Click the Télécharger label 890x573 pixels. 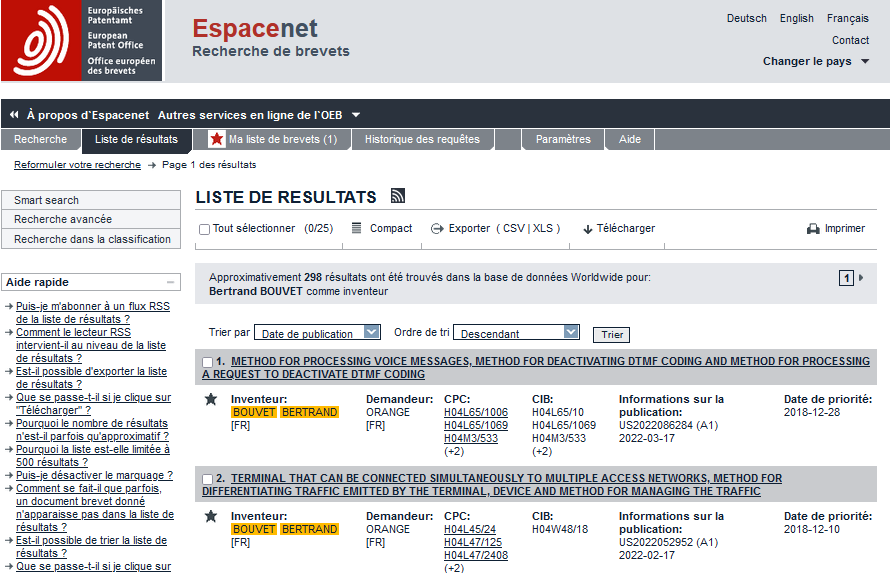(x=625, y=228)
